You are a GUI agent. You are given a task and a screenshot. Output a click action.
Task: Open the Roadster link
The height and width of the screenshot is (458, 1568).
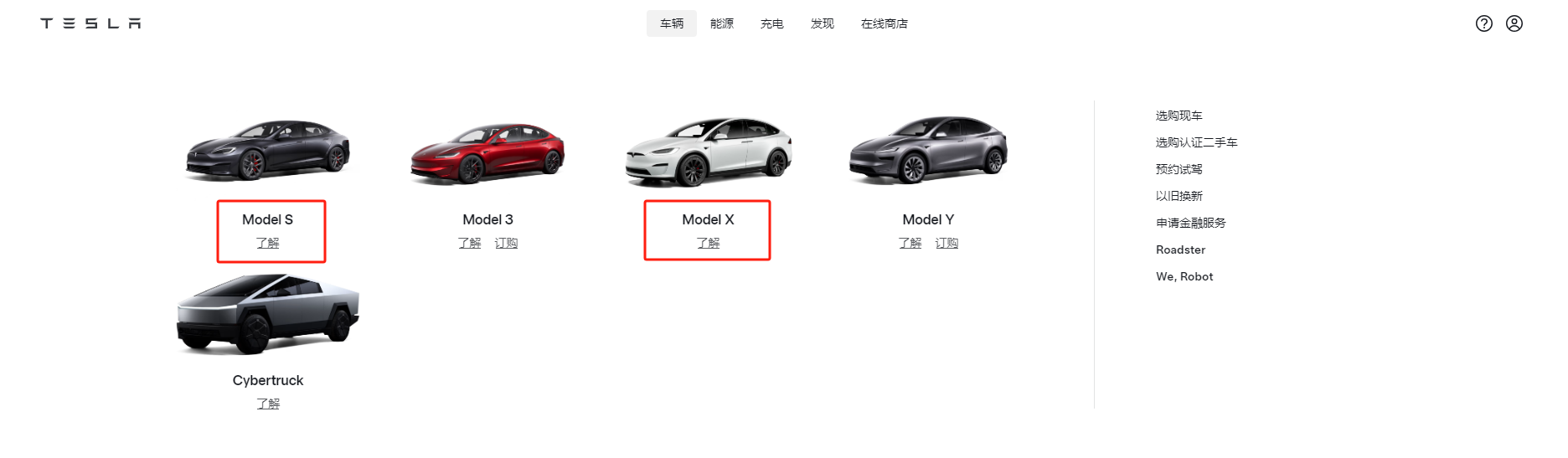[1181, 250]
